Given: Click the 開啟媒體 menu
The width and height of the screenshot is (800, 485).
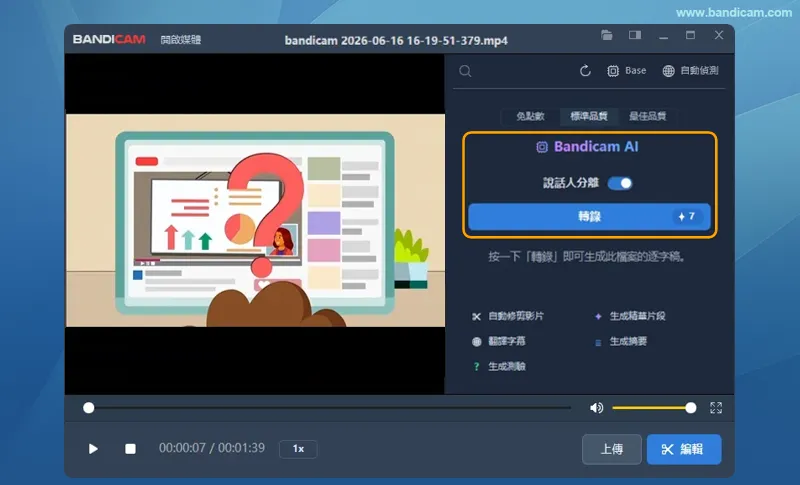Looking at the screenshot, I should pos(181,40).
